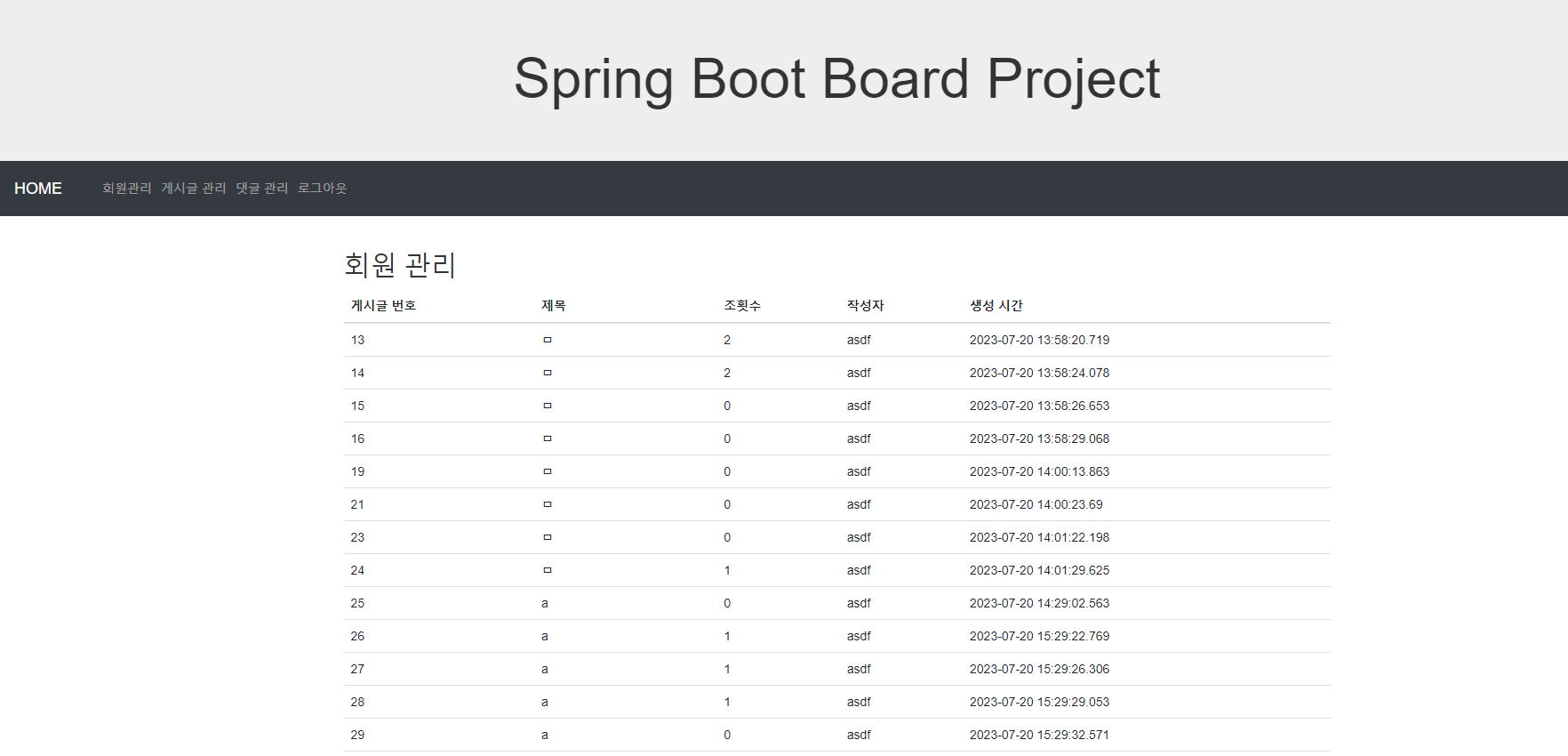Click the 게시글 번호 column header

tap(384, 305)
